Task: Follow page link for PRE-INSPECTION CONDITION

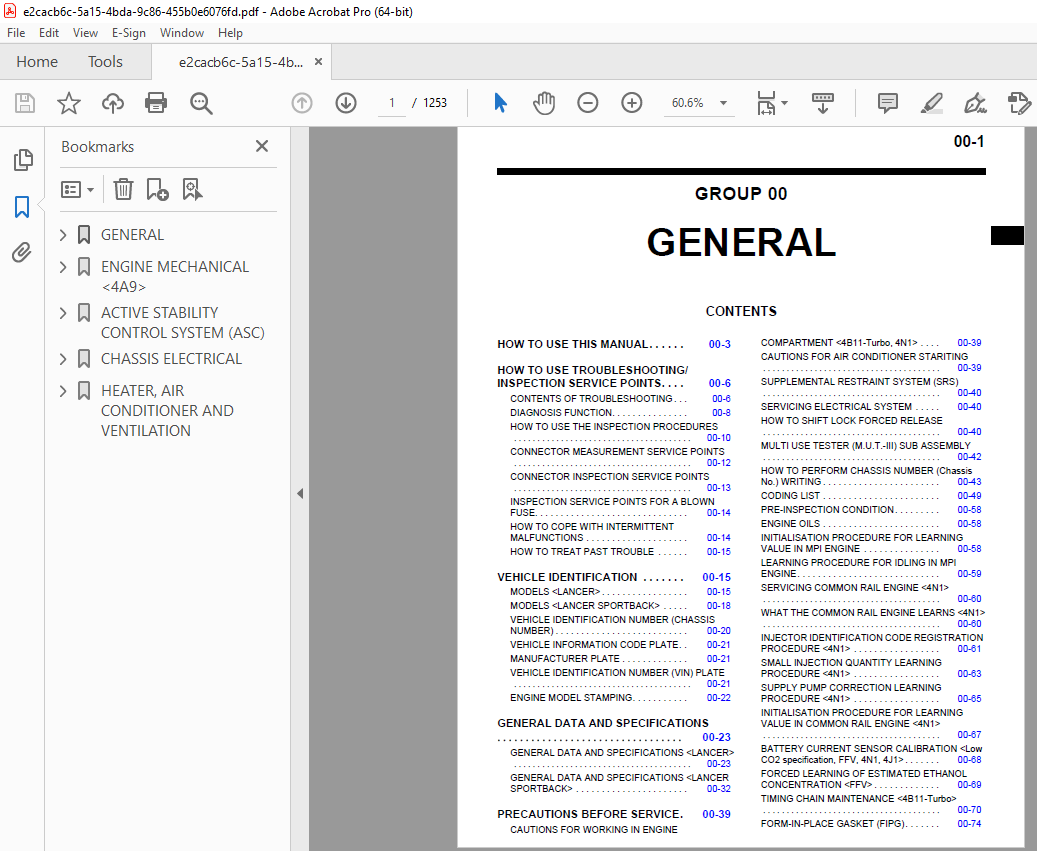Action: 970,510
